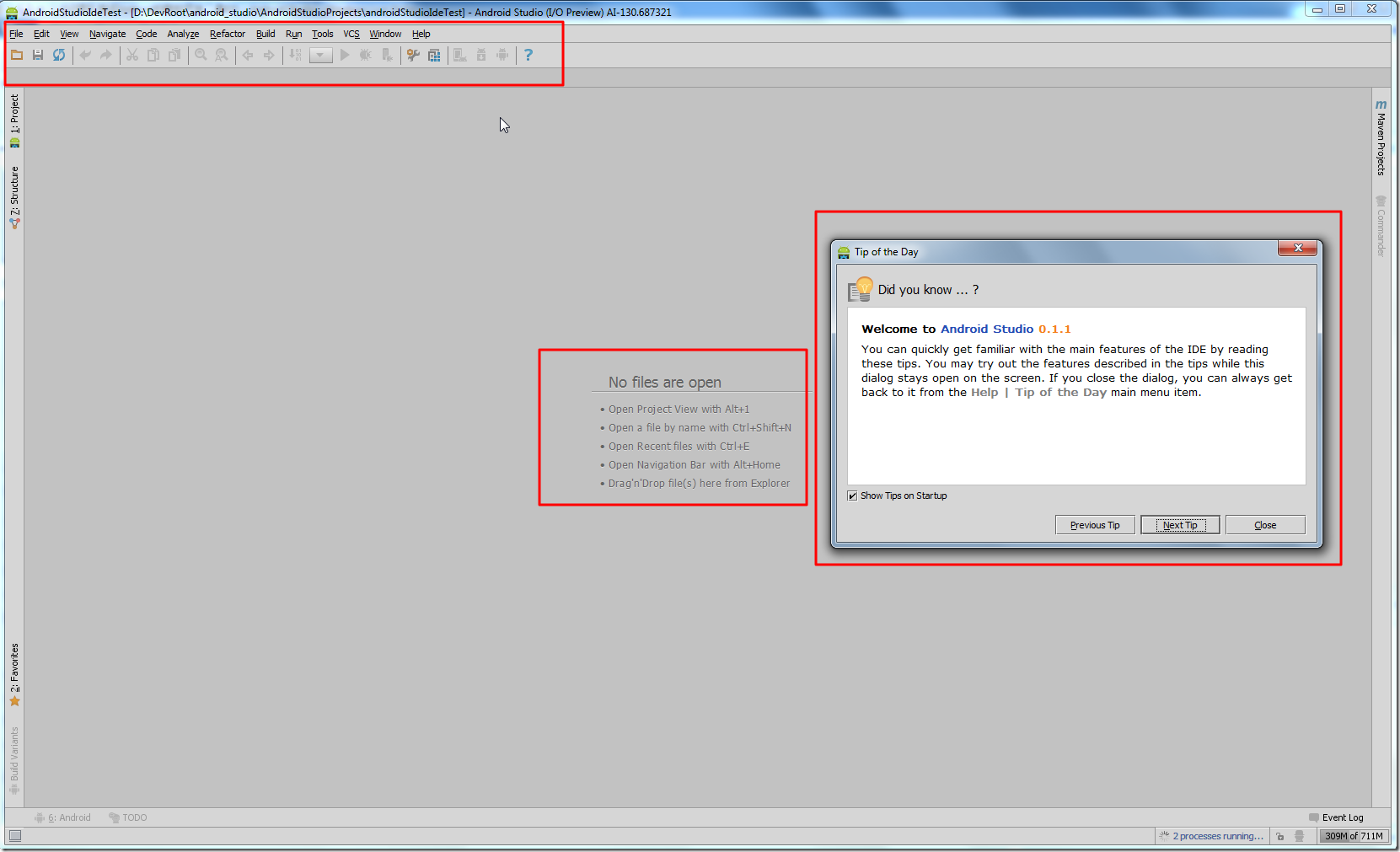Open Settings via wrench icon
This screenshot has height=852, width=1400.
click(413, 55)
